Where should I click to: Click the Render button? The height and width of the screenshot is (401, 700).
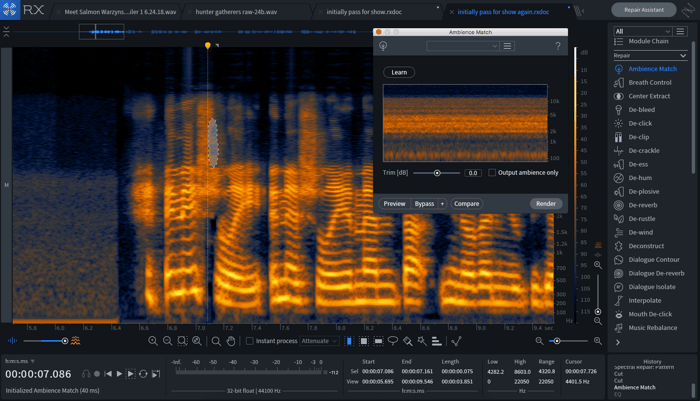point(546,204)
